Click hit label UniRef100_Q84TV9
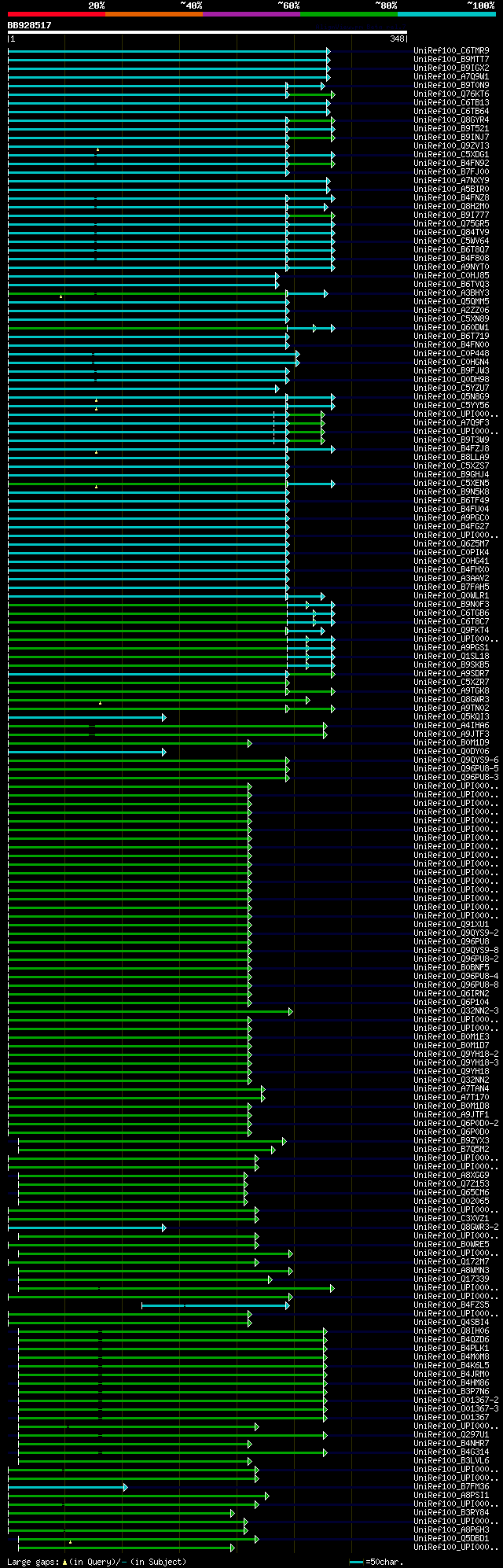The image size is (503, 1568). coord(452,232)
